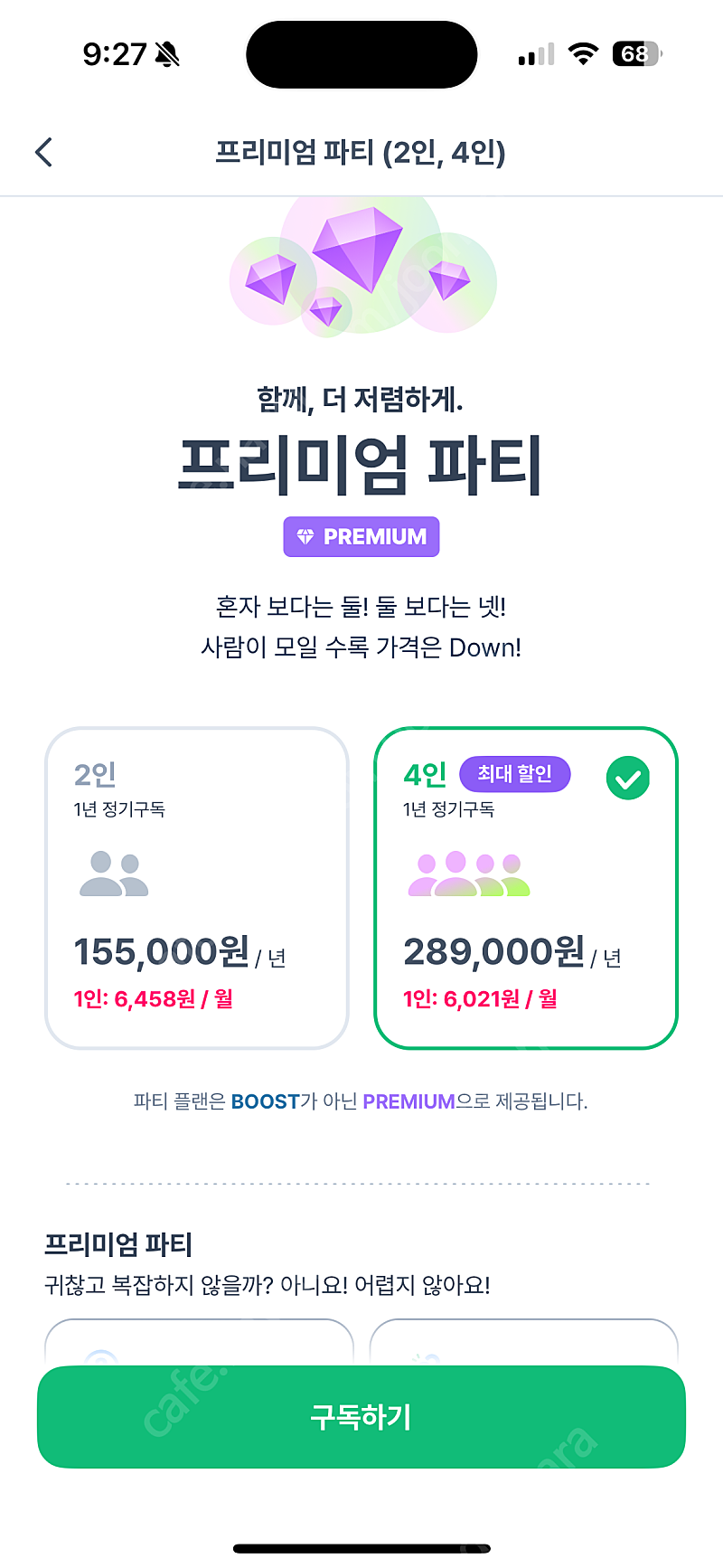Screen dimensions: 723x1568
Task: Tap the 구독하기 subscribe button
Action: click(x=361, y=1416)
